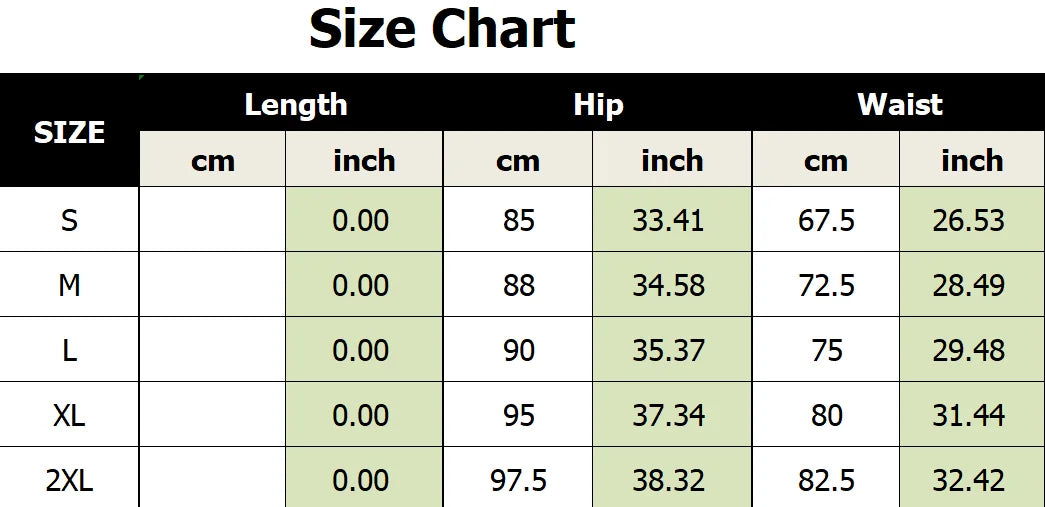Select the 28.49 waist inch cell

968,285
